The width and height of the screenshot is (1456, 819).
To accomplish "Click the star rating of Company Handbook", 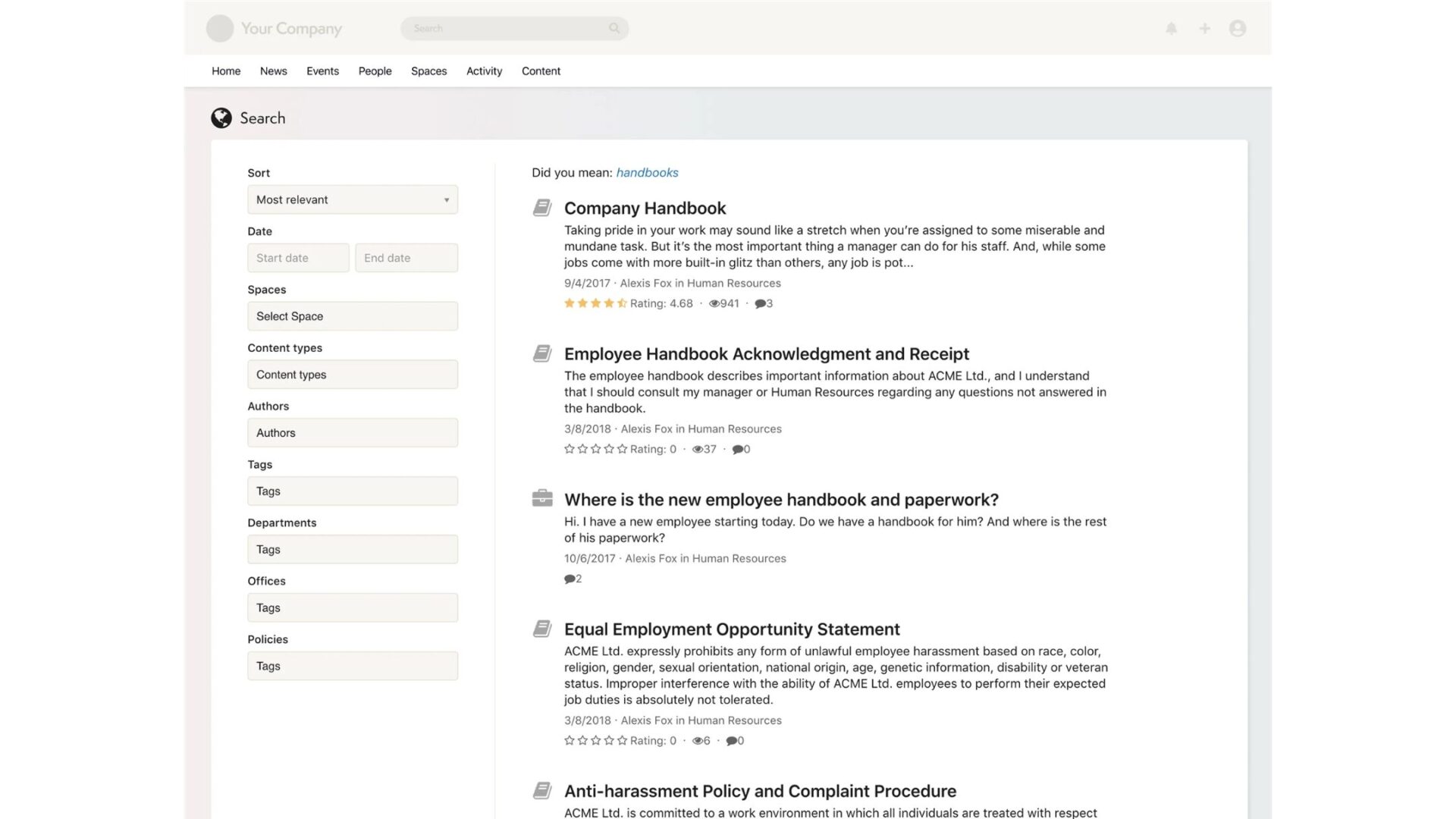I will click(x=595, y=303).
